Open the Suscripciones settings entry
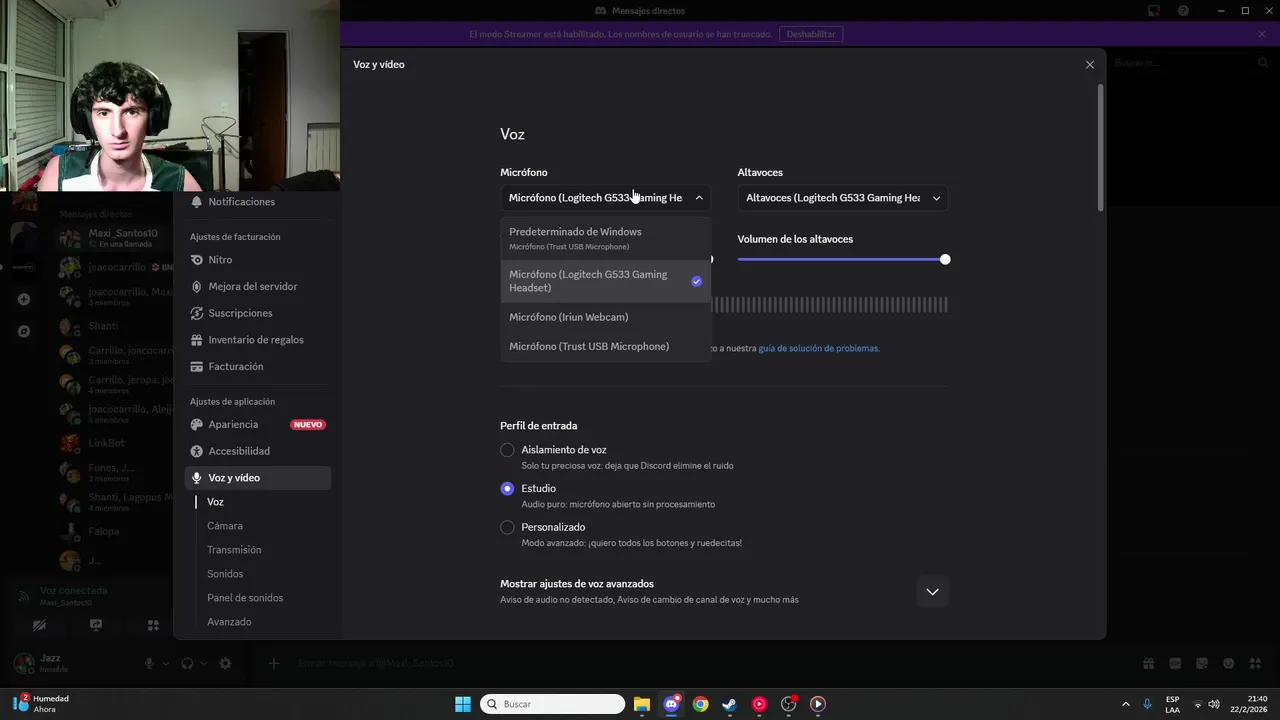 (x=258, y=313)
